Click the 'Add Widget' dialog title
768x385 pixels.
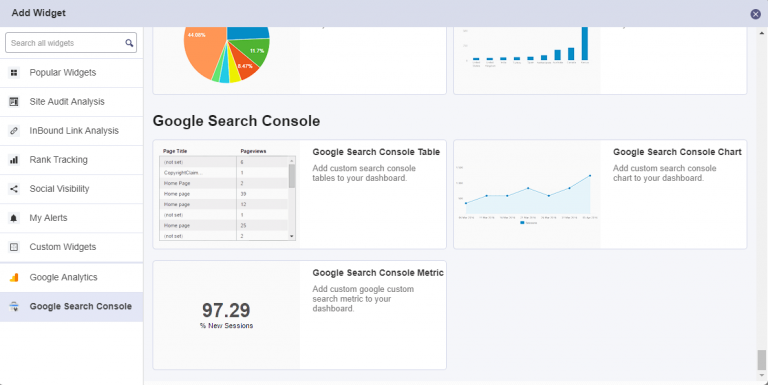[x=39, y=13]
